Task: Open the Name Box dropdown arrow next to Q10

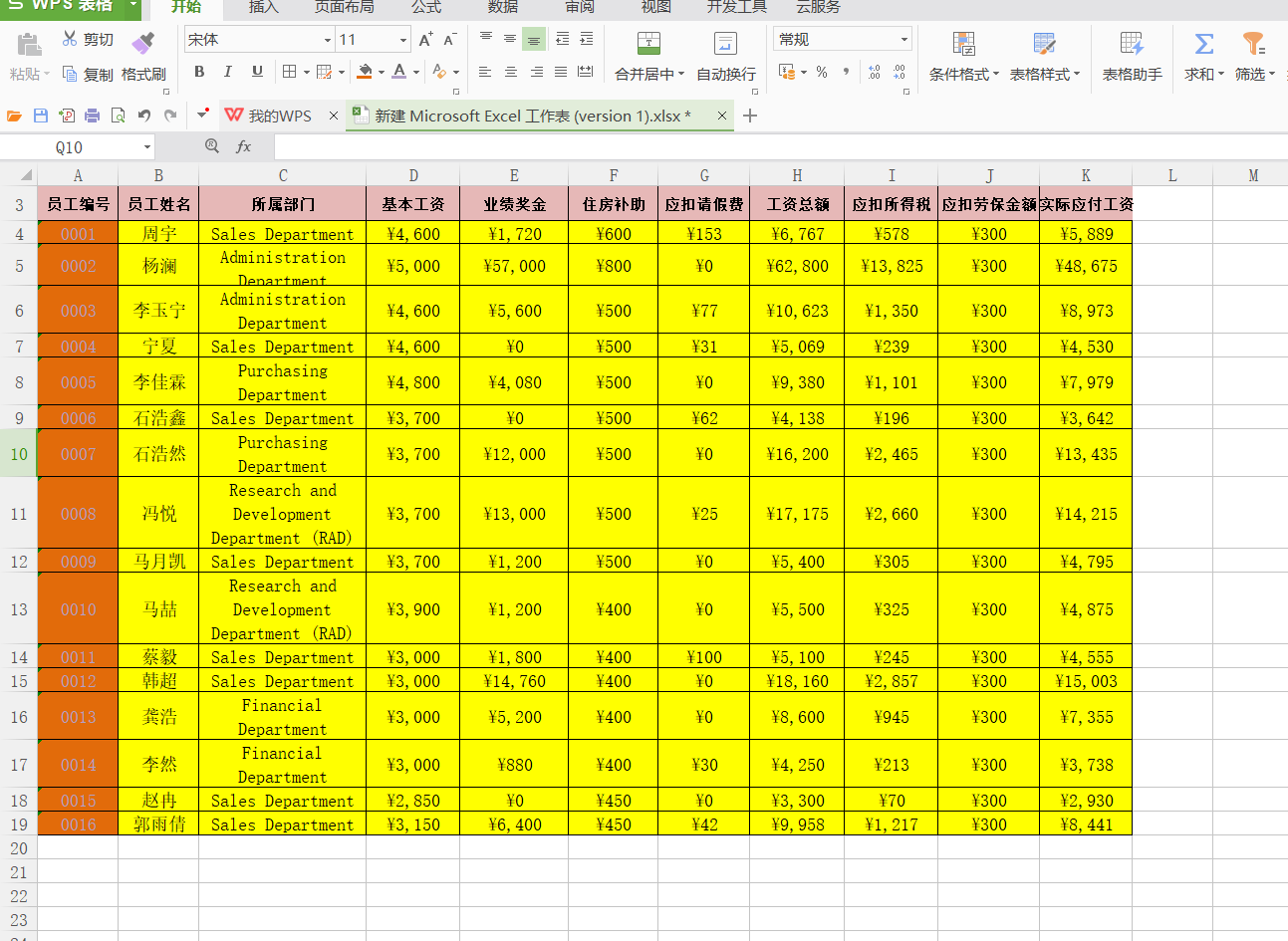Action: 147,147
